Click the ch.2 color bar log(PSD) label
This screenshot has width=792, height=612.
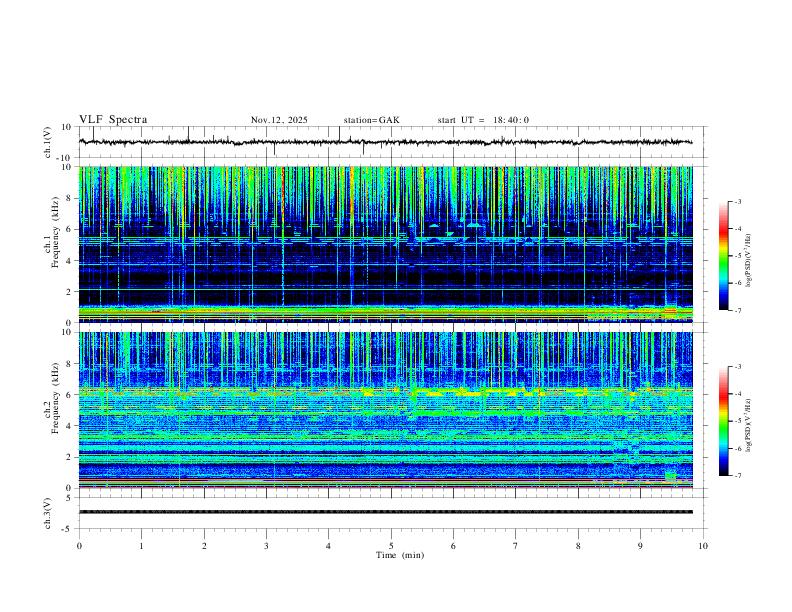coord(749,425)
